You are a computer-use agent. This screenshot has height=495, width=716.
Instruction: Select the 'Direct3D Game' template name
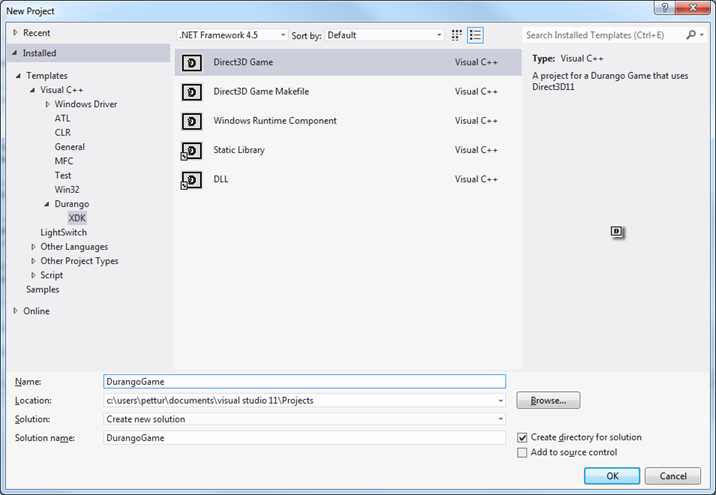click(x=243, y=62)
